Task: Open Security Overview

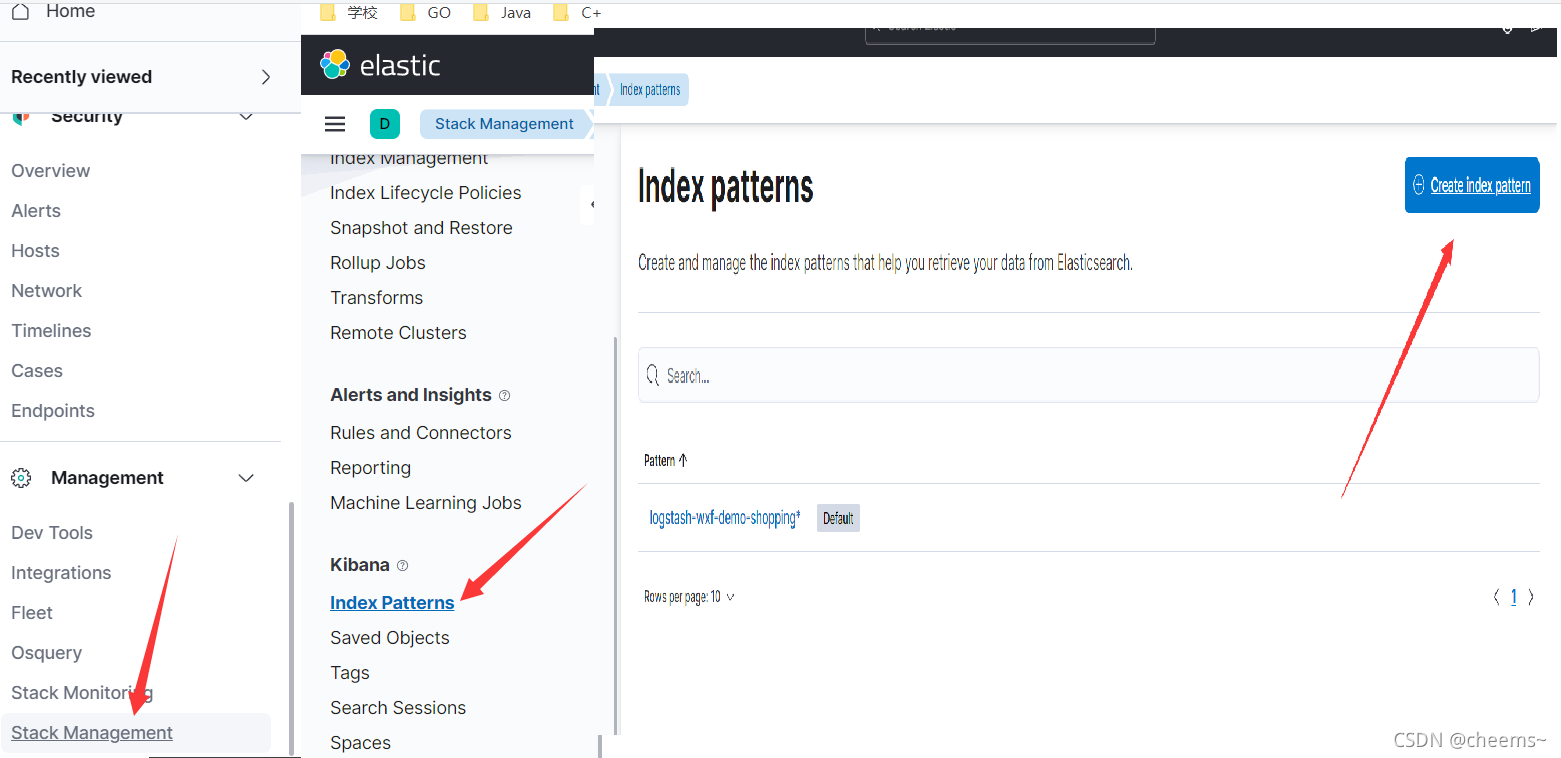Action: [x=51, y=171]
